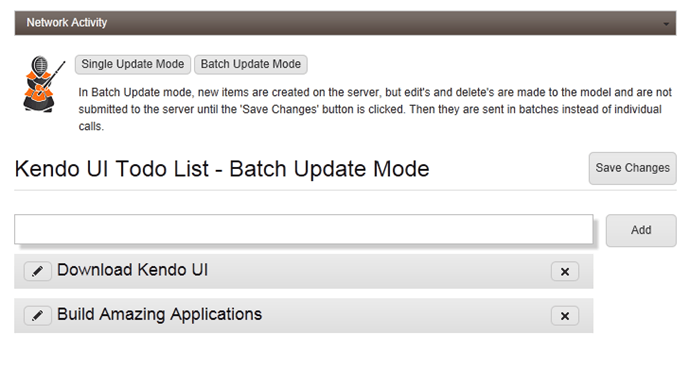Edit the Download Kendo UI item
The height and width of the screenshot is (368, 690).
click(37, 271)
